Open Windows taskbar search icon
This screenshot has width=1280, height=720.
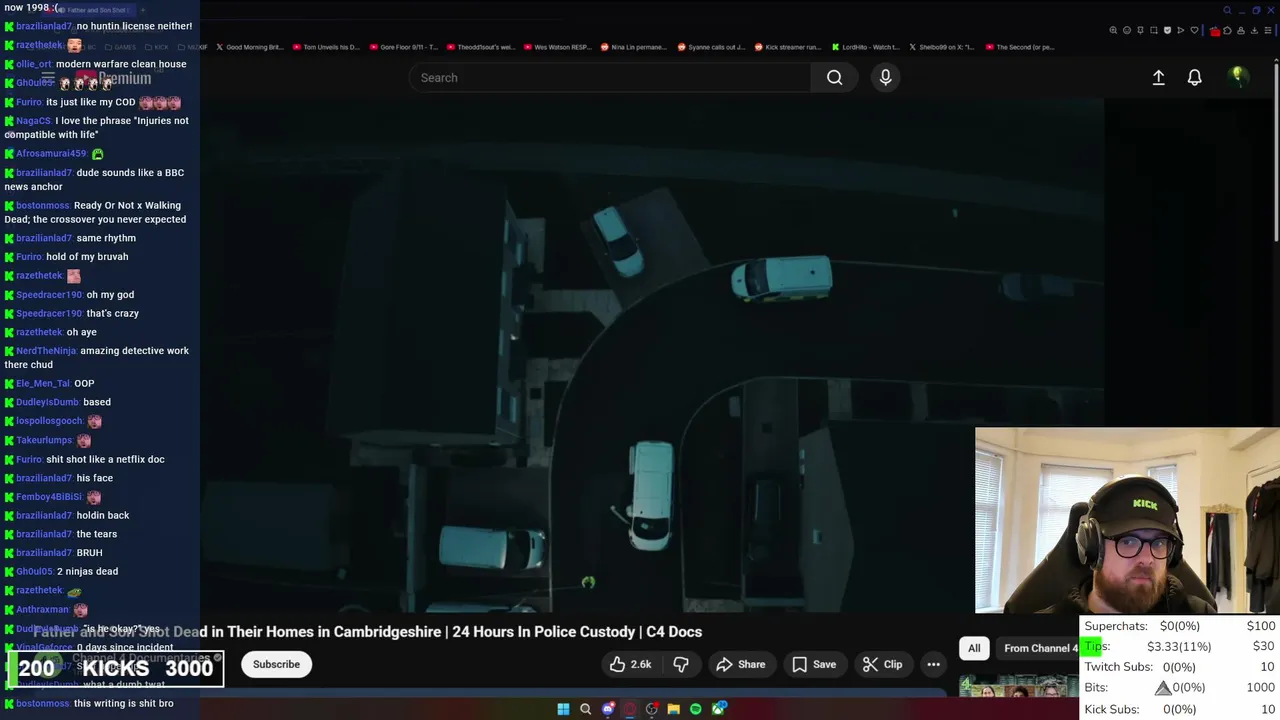pos(586,709)
